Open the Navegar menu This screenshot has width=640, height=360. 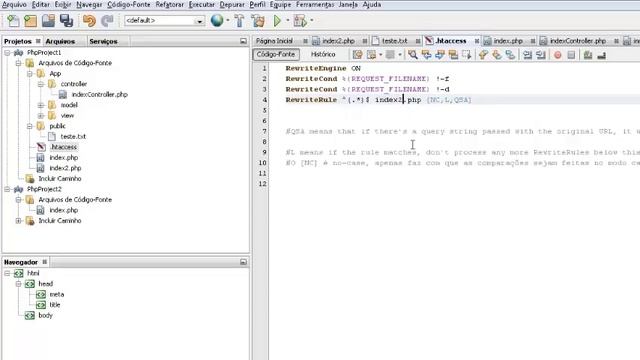tap(89, 4)
